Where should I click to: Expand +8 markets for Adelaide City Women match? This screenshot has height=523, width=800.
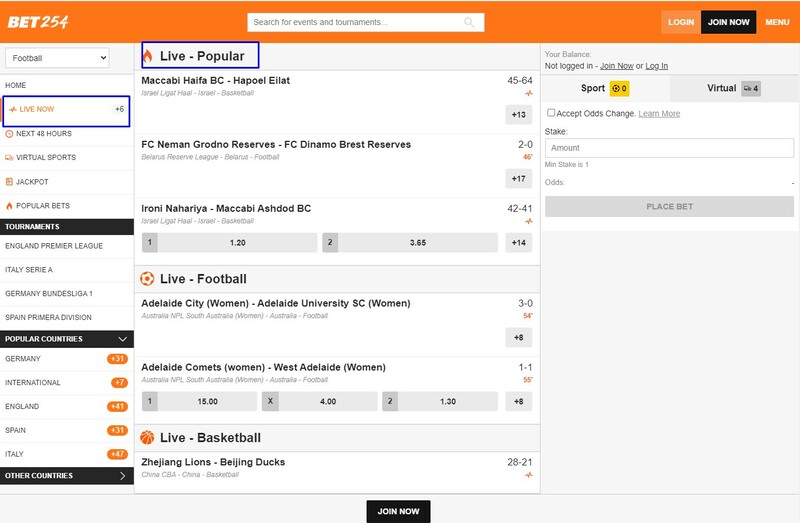tap(519, 337)
